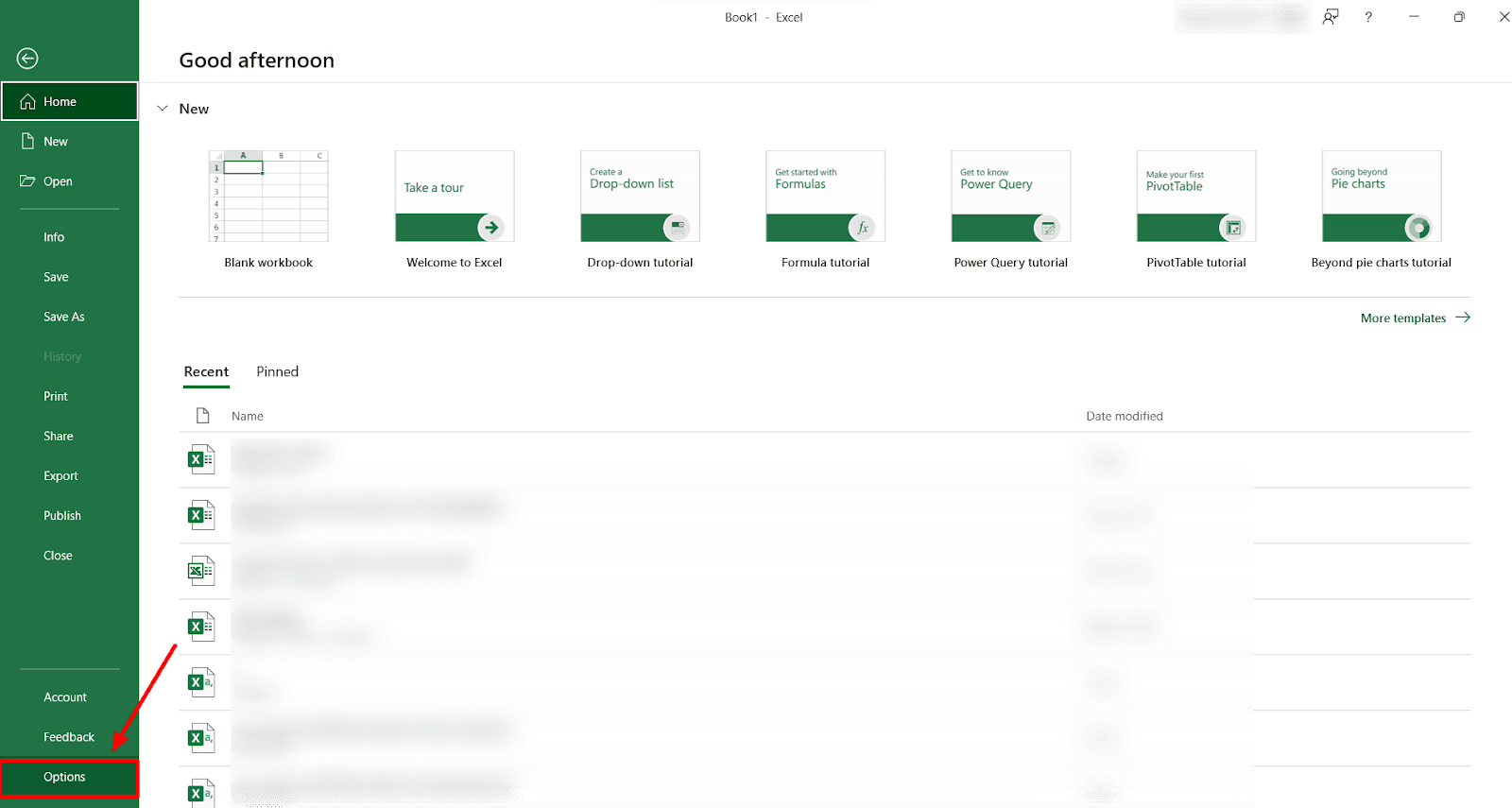The image size is (1512, 808).
Task: Click Open in the left sidebar
Action: [x=58, y=181]
